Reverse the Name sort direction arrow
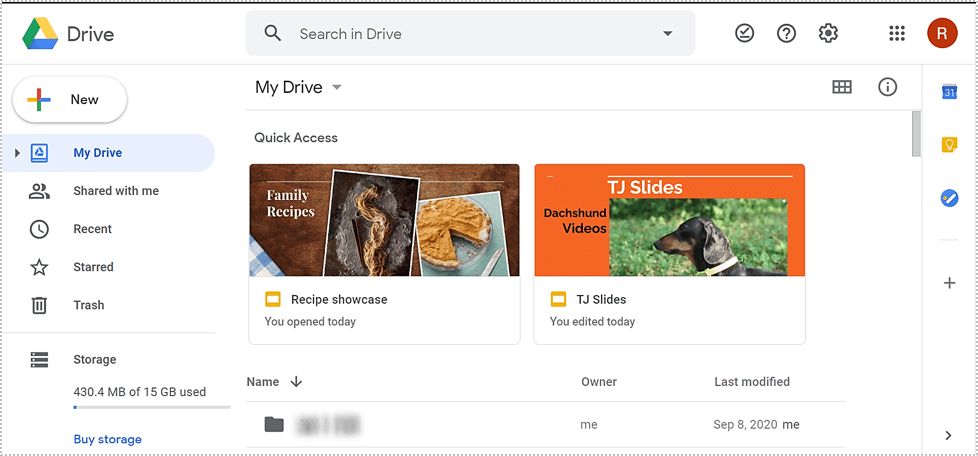 (x=296, y=382)
